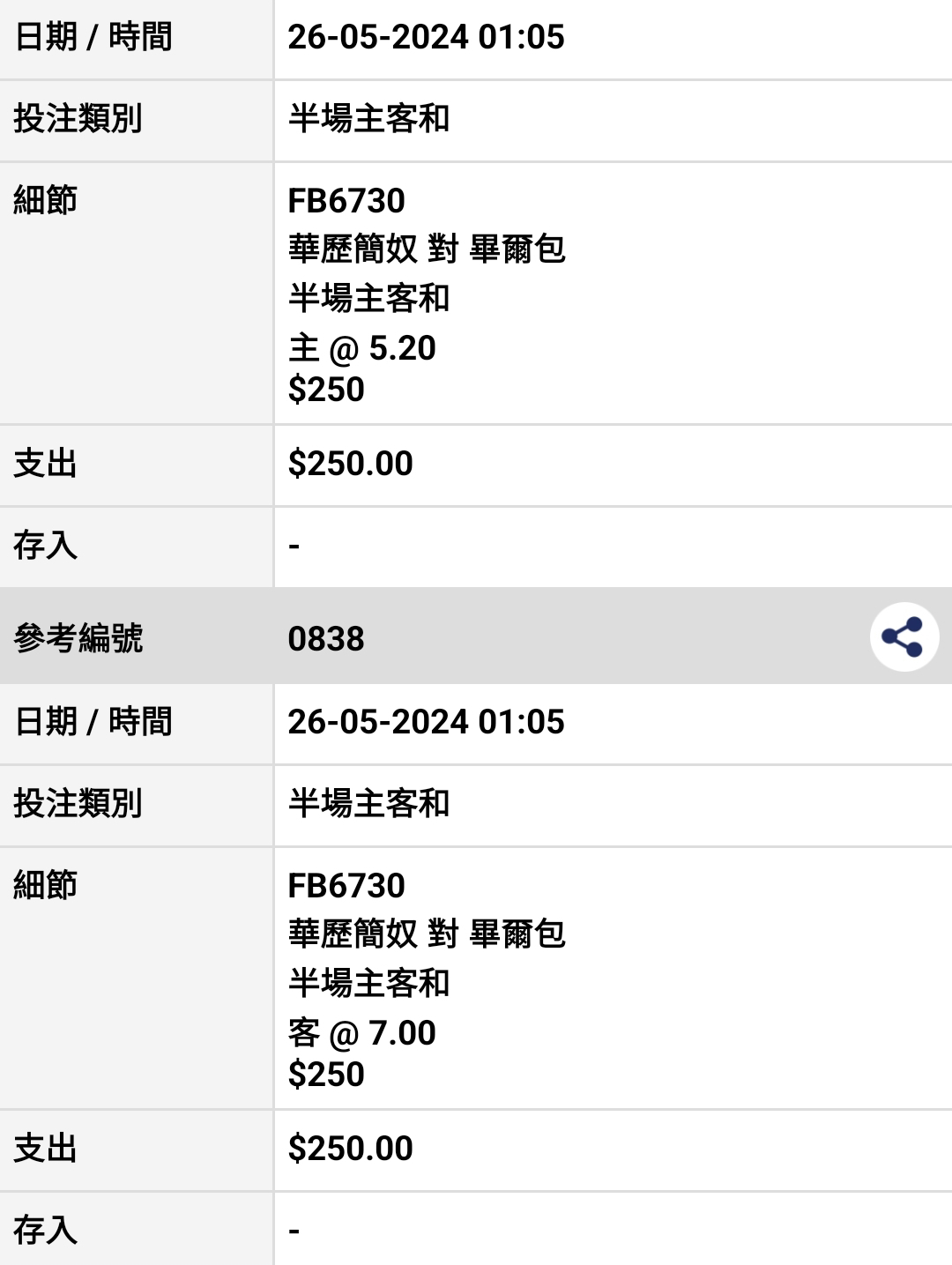Viewport: 952px width, 1265px height.
Task: Tap the date value above the 主 @ 5.20 bet
Action: tap(426, 37)
